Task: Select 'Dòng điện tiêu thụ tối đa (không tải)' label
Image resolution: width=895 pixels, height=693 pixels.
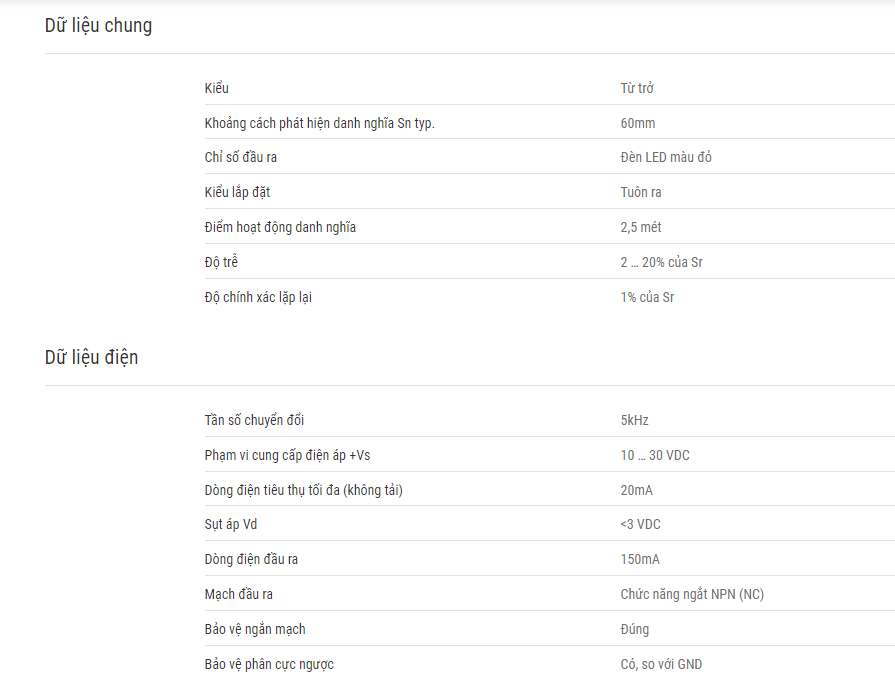Action: tap(304, 490)
